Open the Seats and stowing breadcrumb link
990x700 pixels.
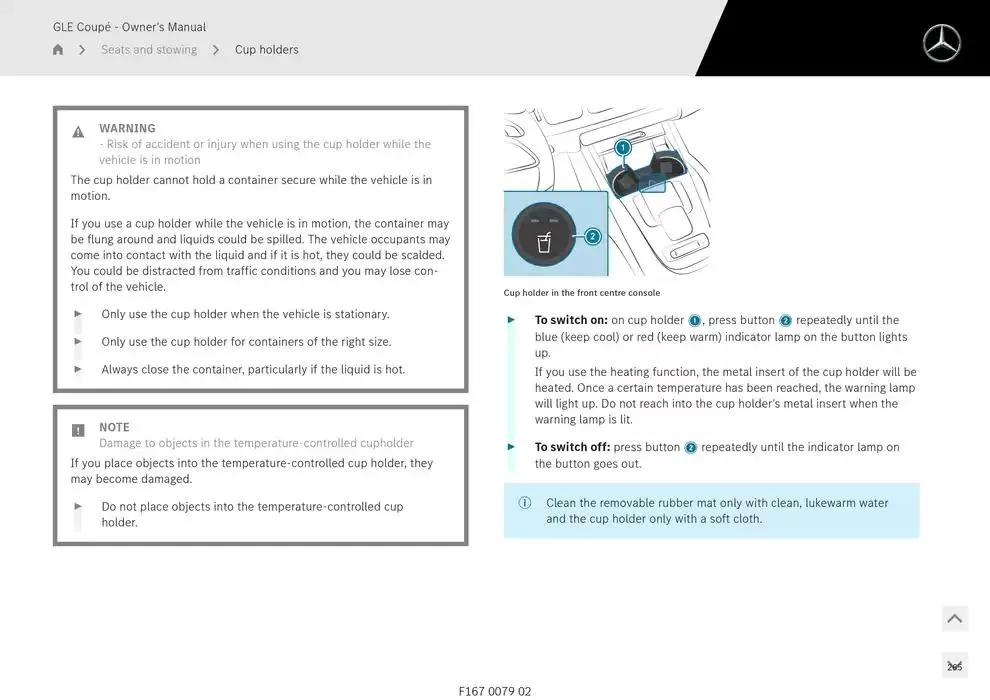tap(149, 50)
